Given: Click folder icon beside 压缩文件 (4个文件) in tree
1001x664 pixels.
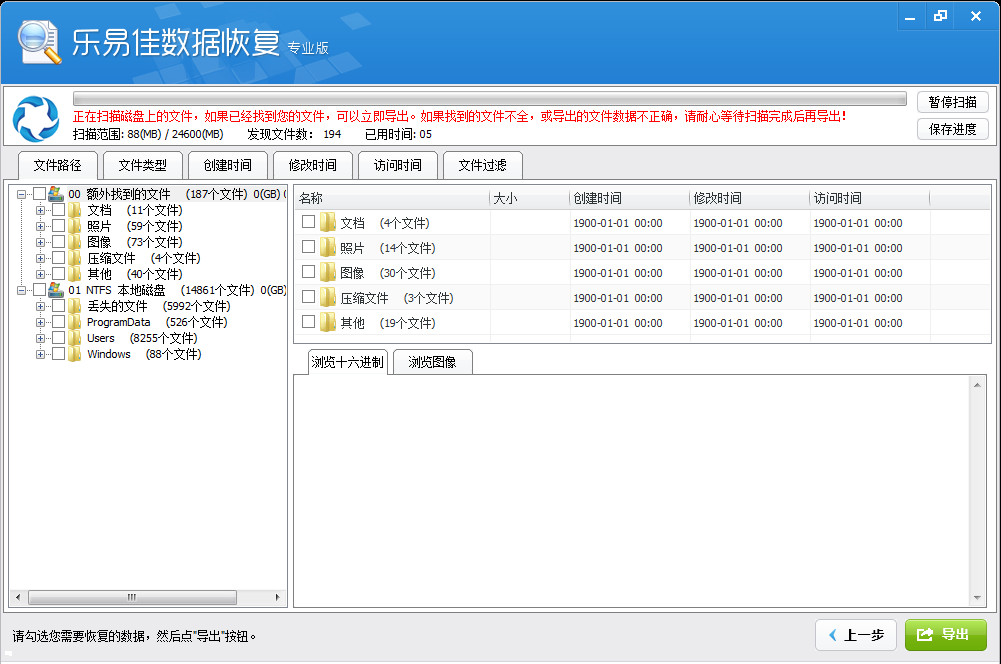Looking at the screenshot, I should pos(75,258).
